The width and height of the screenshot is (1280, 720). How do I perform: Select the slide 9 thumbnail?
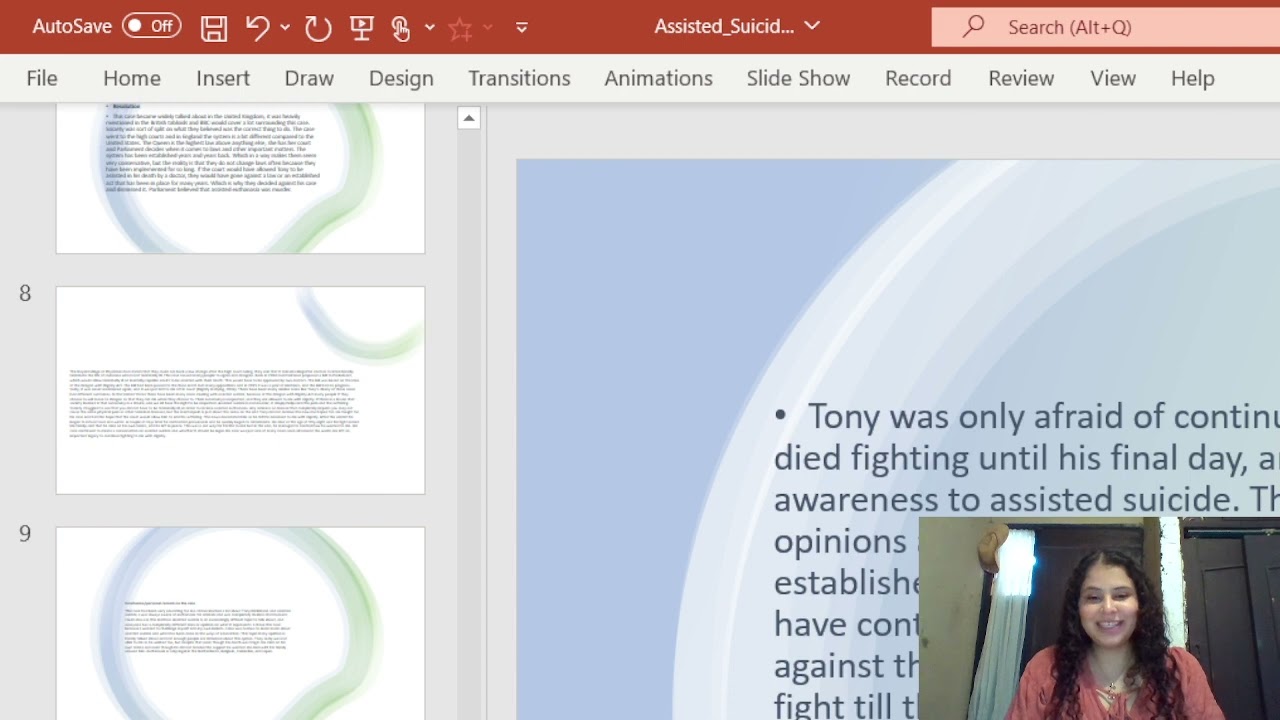point(240,623)
